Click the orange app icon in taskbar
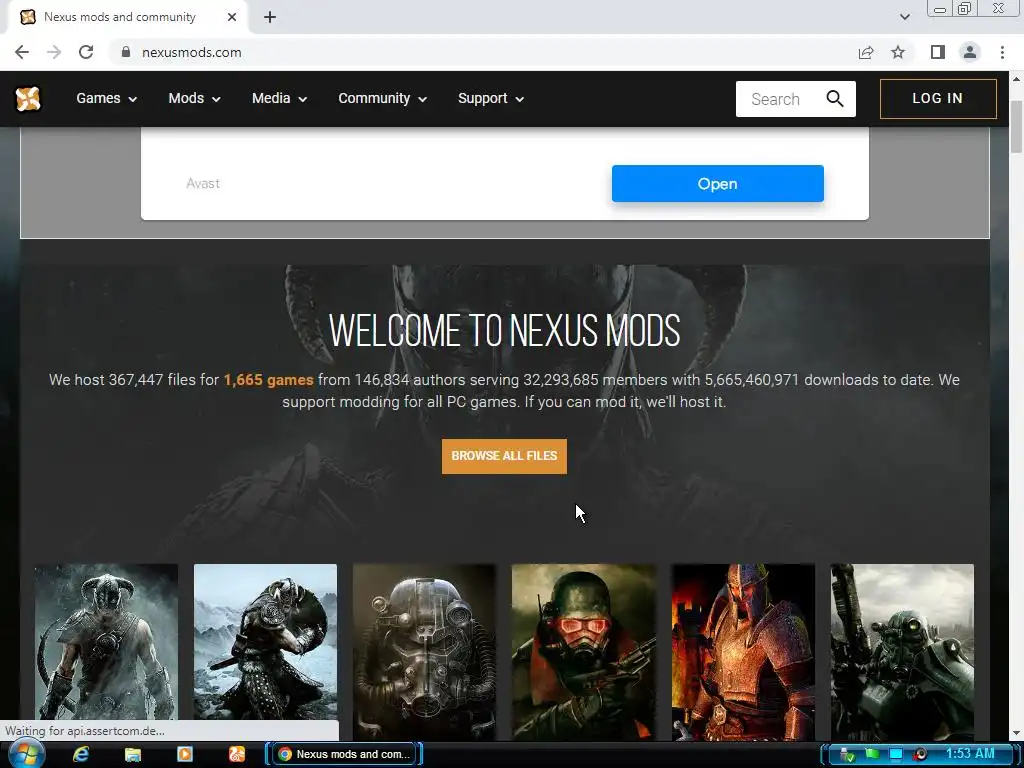The width and height of the screenshot is (1024, 768). (x=236, y=754)
